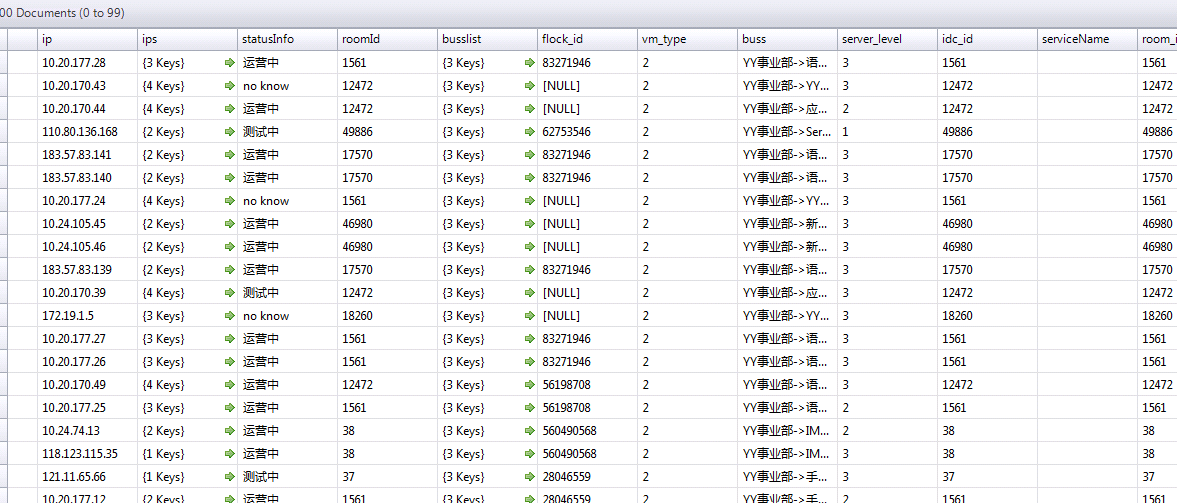Expand ips keys arrow for 110.80.136.168

(x=230, y=132)
